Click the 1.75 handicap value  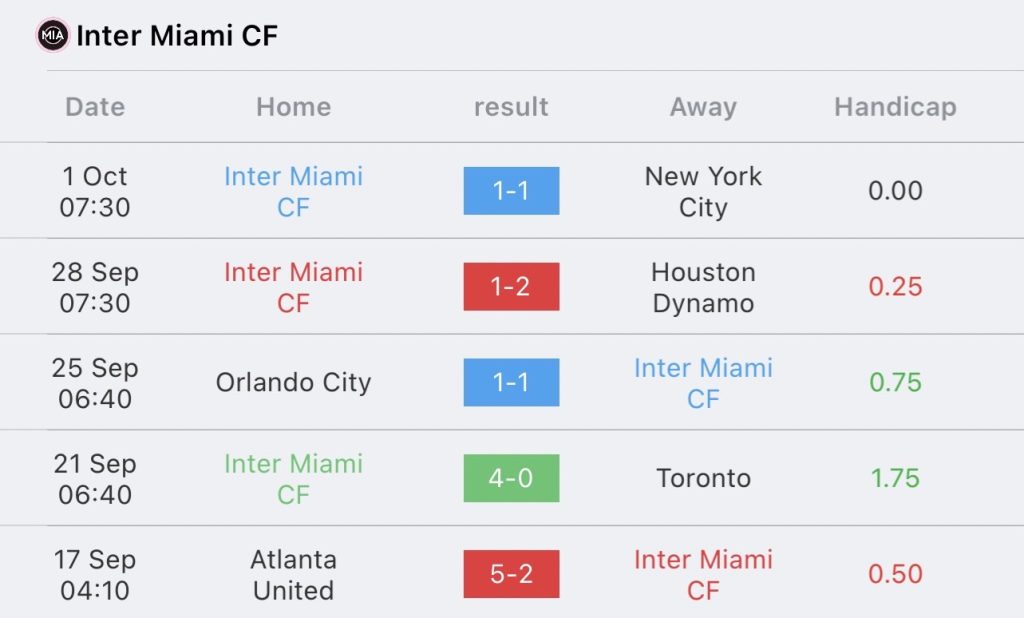click(895, 478)
